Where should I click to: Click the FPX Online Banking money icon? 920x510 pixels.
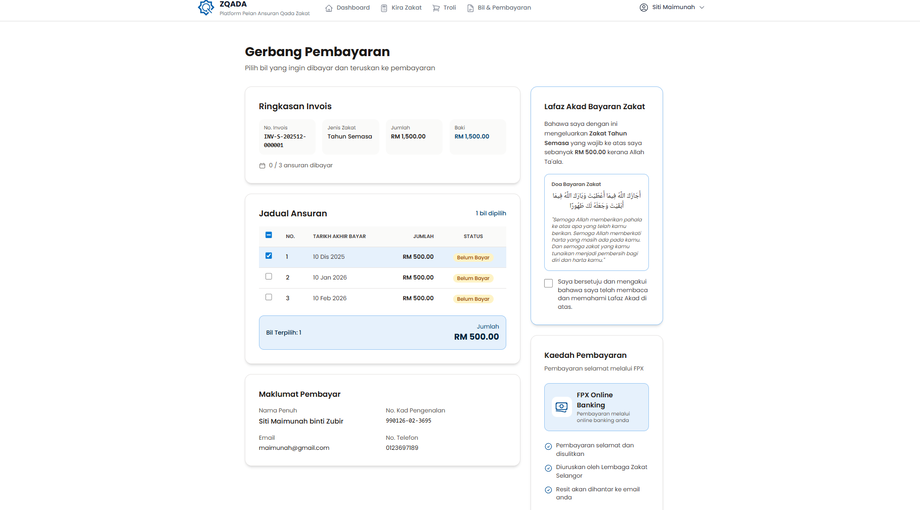click(x=562, y=407)
